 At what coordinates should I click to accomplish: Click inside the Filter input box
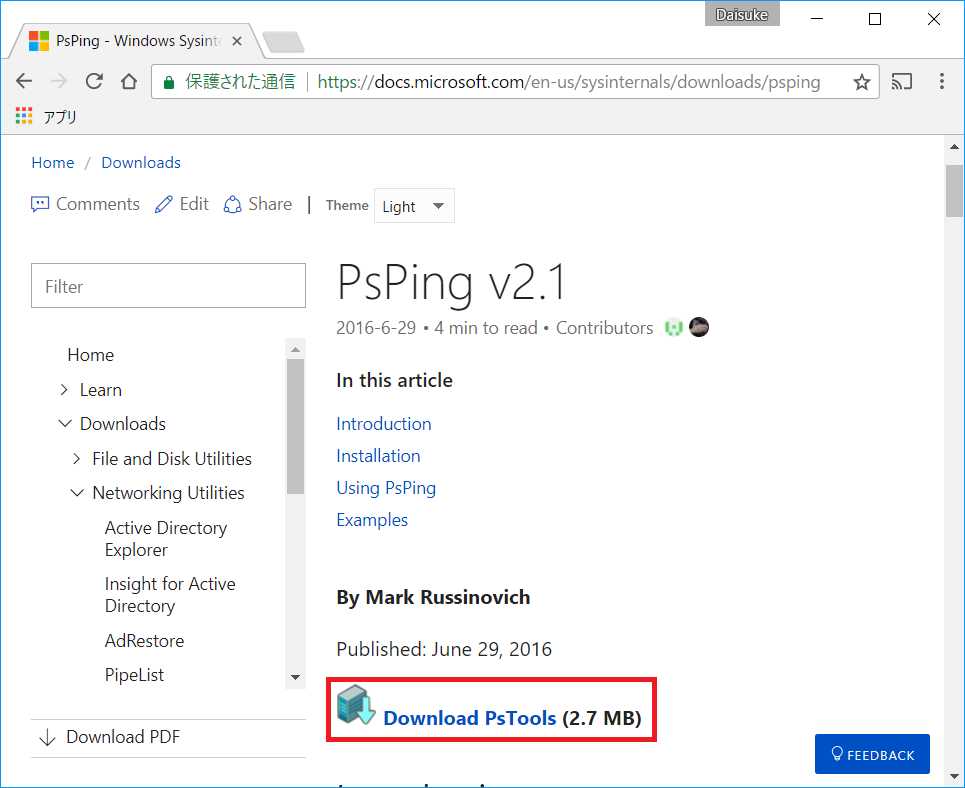click(x=168, y=286)
